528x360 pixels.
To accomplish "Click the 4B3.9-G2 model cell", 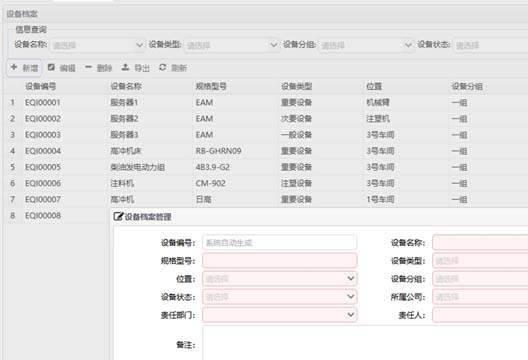I will click(212, 167).
